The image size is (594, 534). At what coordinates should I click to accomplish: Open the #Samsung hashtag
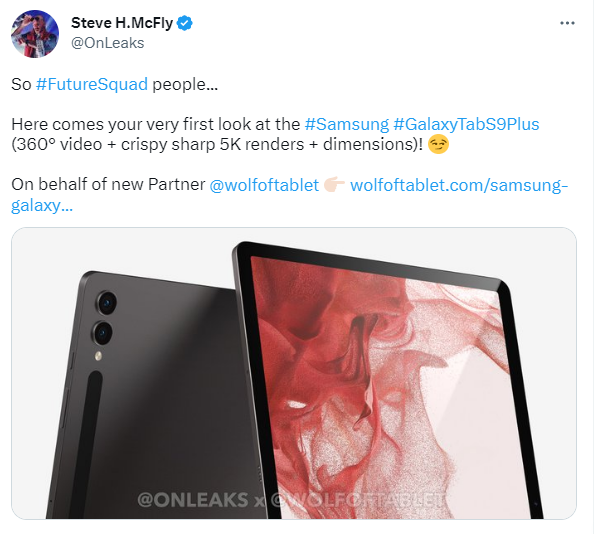pos(347,124)
